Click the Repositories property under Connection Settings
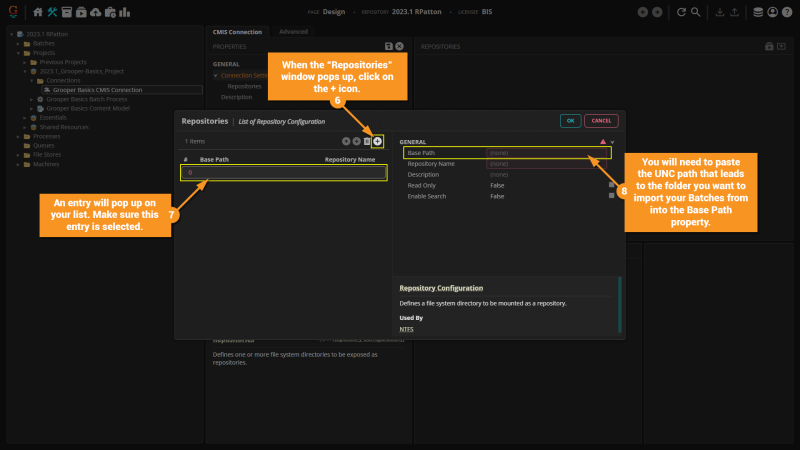This screenshot has width=800, height=450. point(244,86)
